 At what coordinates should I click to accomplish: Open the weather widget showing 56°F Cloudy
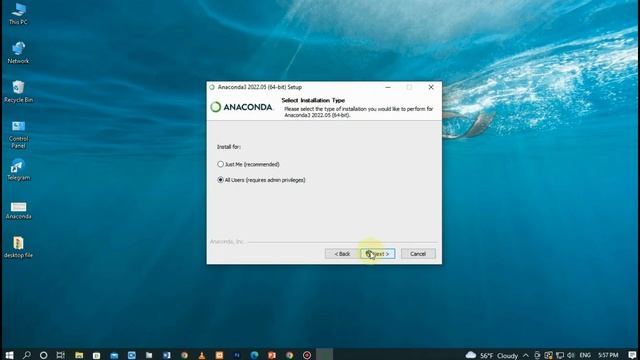point(492,355)
